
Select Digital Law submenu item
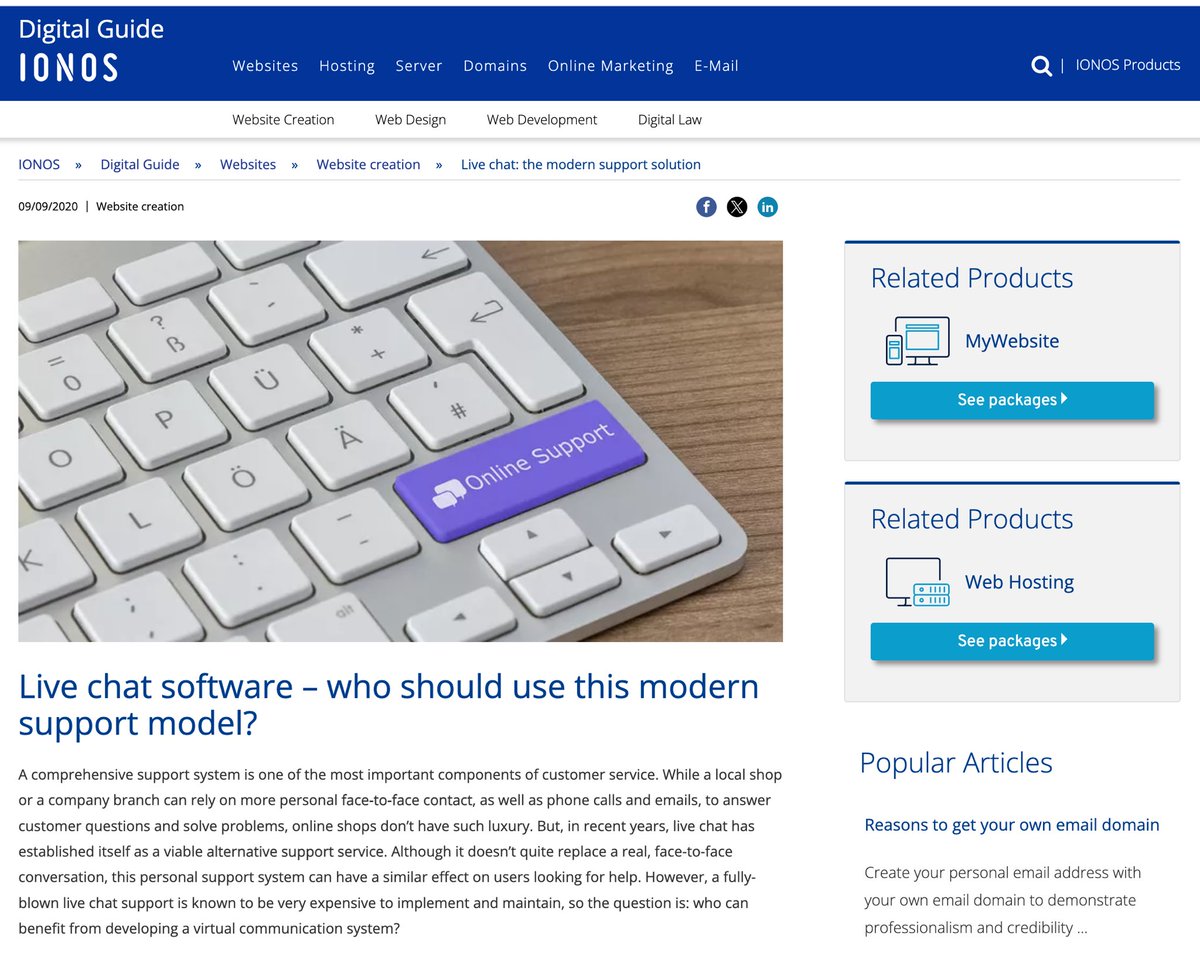point(670,120)
